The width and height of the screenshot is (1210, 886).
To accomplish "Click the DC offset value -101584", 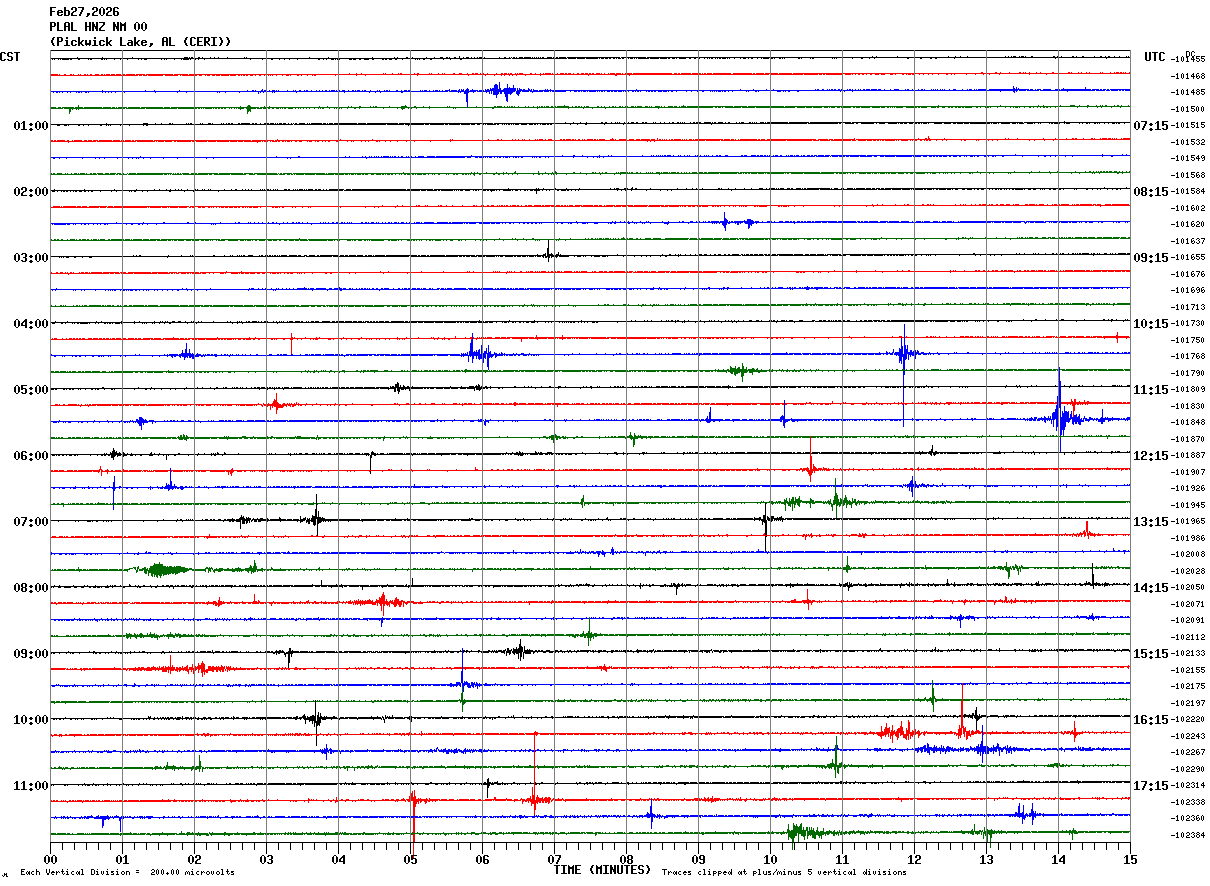I will (1187, 191).
